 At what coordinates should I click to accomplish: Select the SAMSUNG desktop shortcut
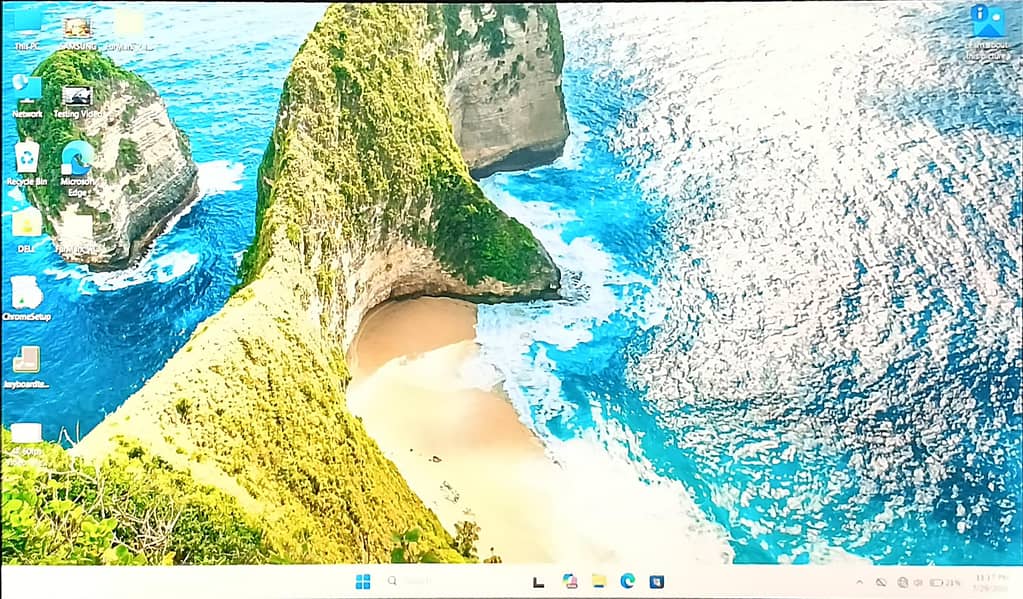[x=78, y=33]
